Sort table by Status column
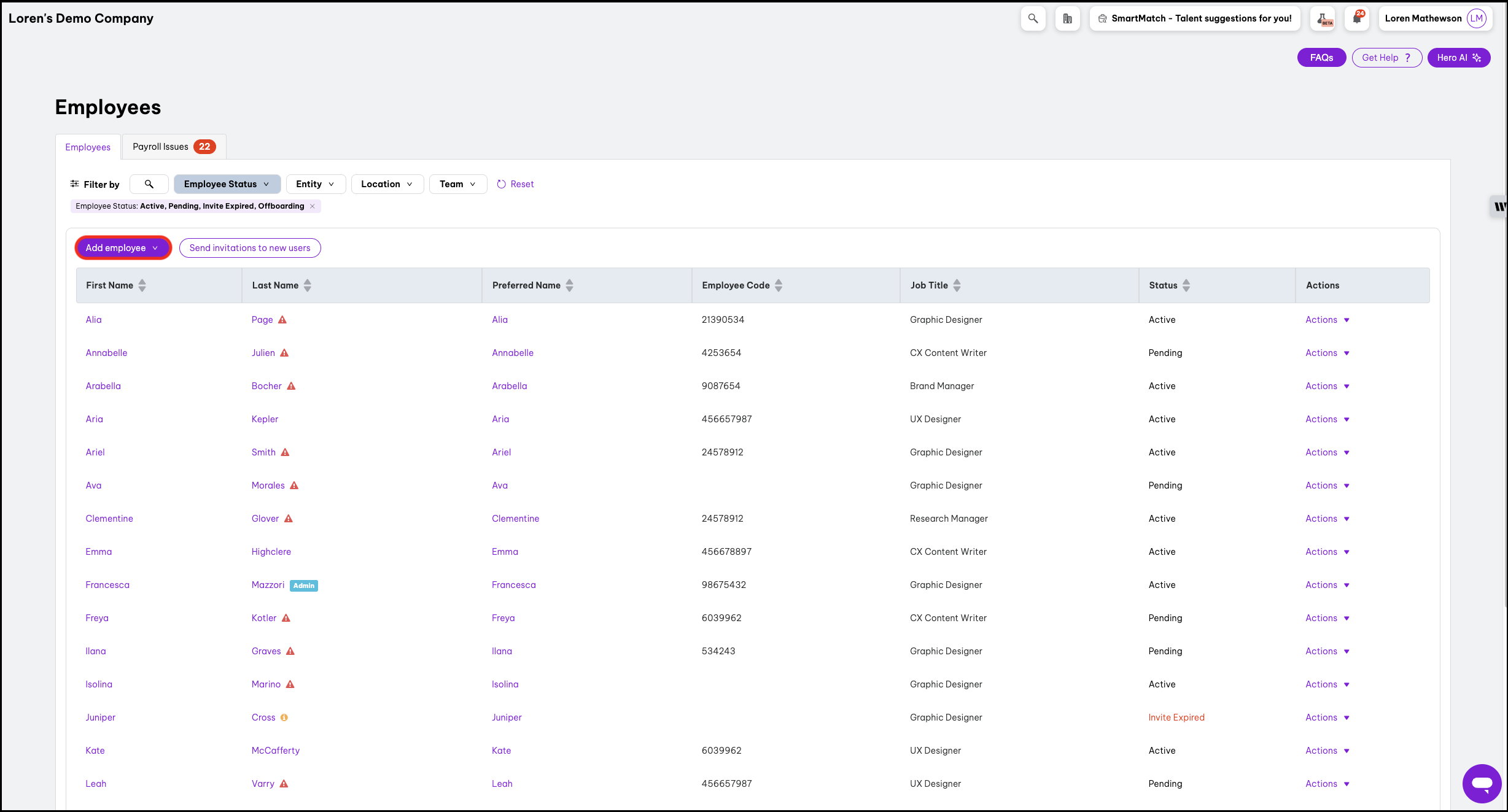Viewport: 1508px width, 812px height. [1186, 285]
